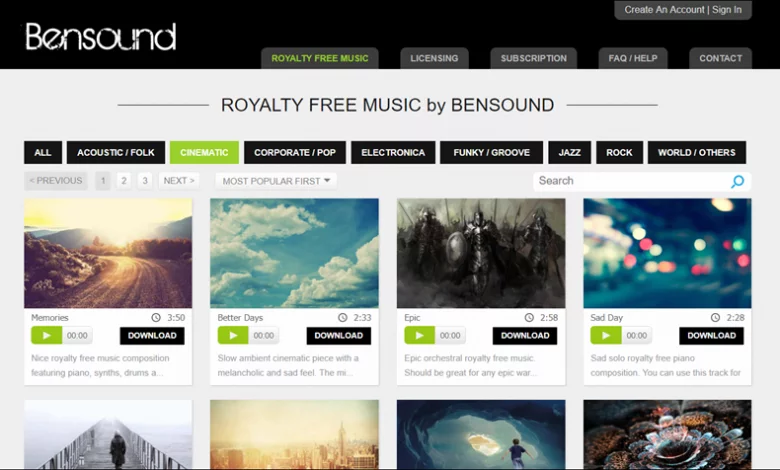Download the Memories track
This screenshot has width=780, height=470.
(152, 336)
